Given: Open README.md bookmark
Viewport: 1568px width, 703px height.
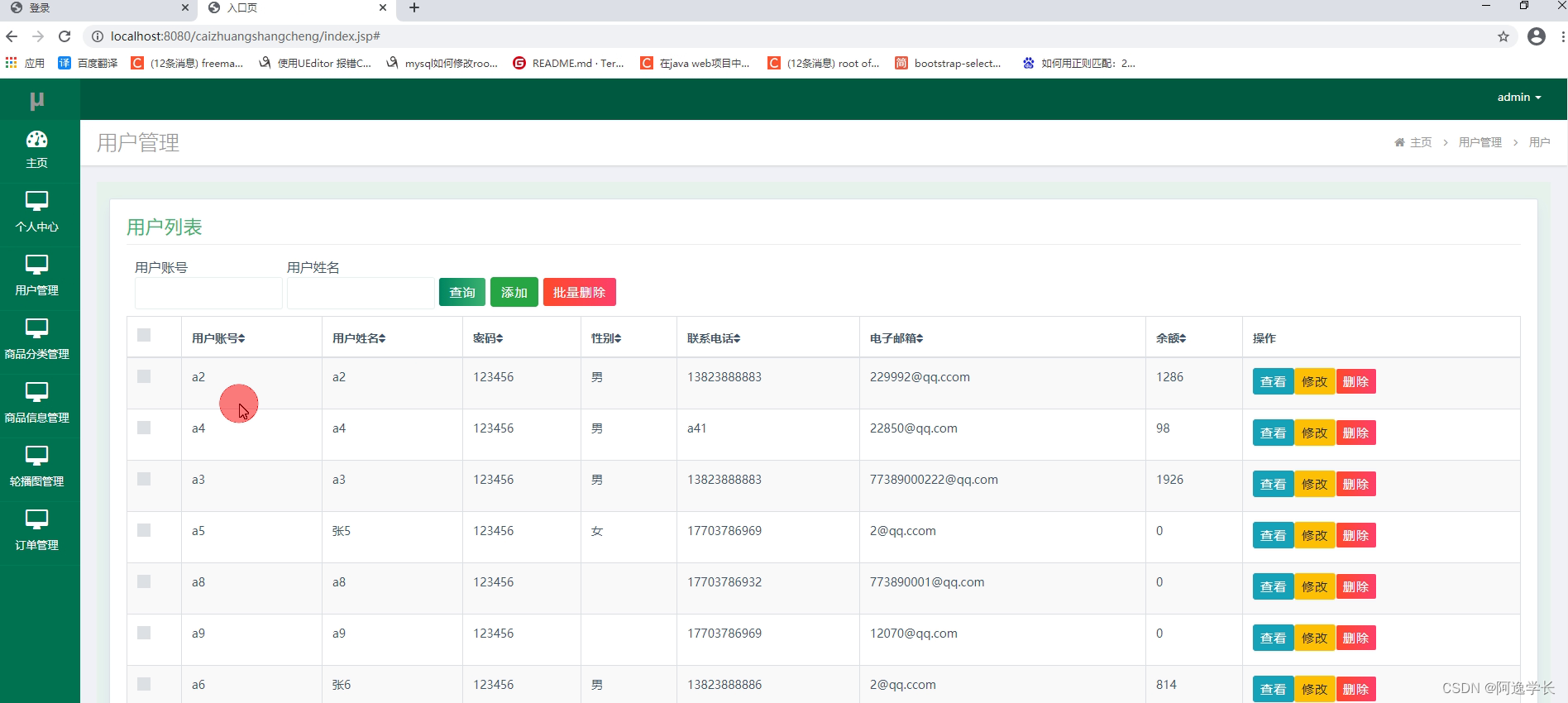Looking at the screenshot, I should click(x=568, y=63).
